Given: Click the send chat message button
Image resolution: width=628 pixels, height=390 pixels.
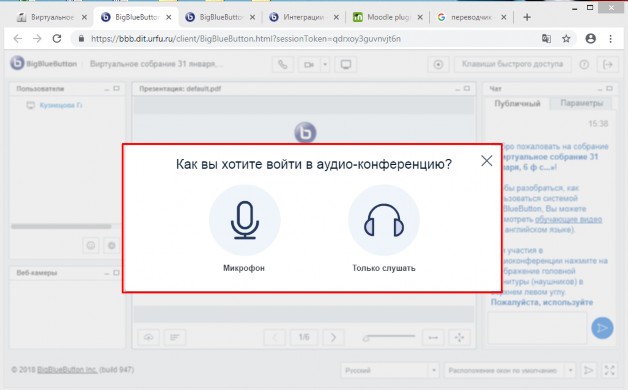Looking at the screenshot, I should tap(602, 328).
